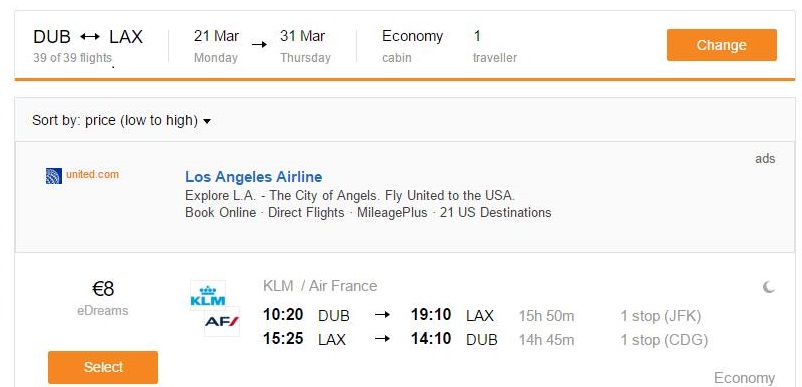Click the KLM airline logo

point(208,295)
